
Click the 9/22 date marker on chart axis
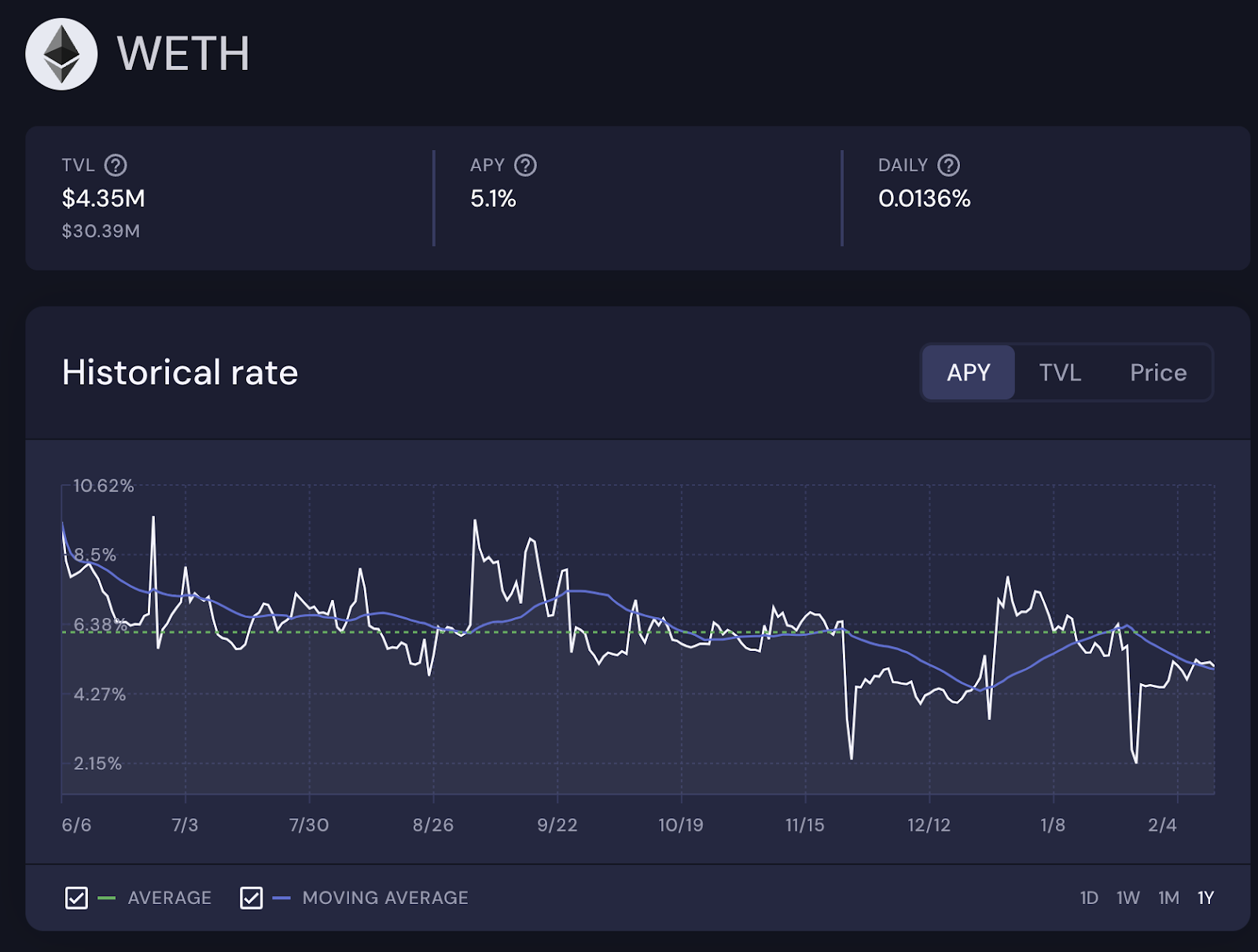[557, 825]
